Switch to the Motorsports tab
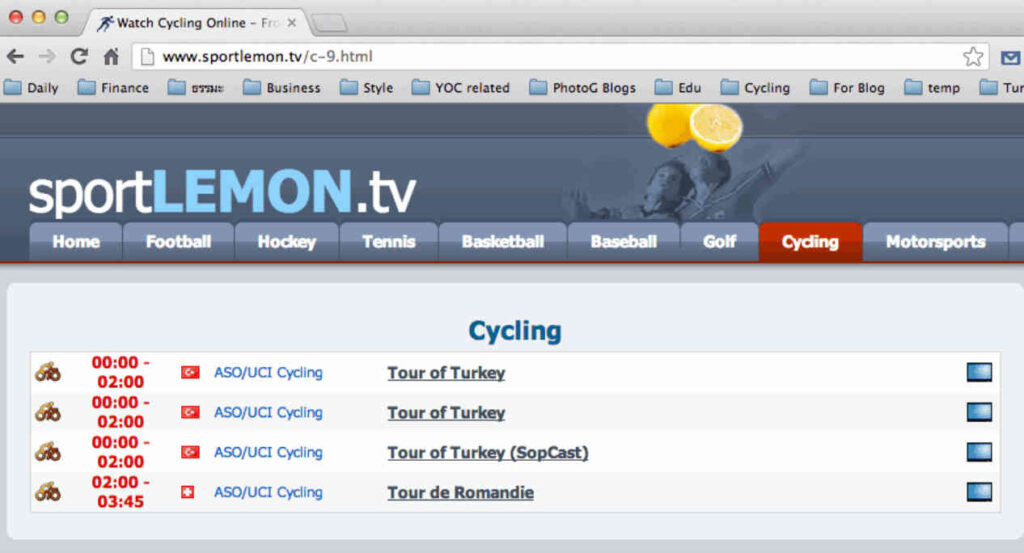Image resolution: width=1024 pixels, height=553 pixels. [x=935, y=242]
